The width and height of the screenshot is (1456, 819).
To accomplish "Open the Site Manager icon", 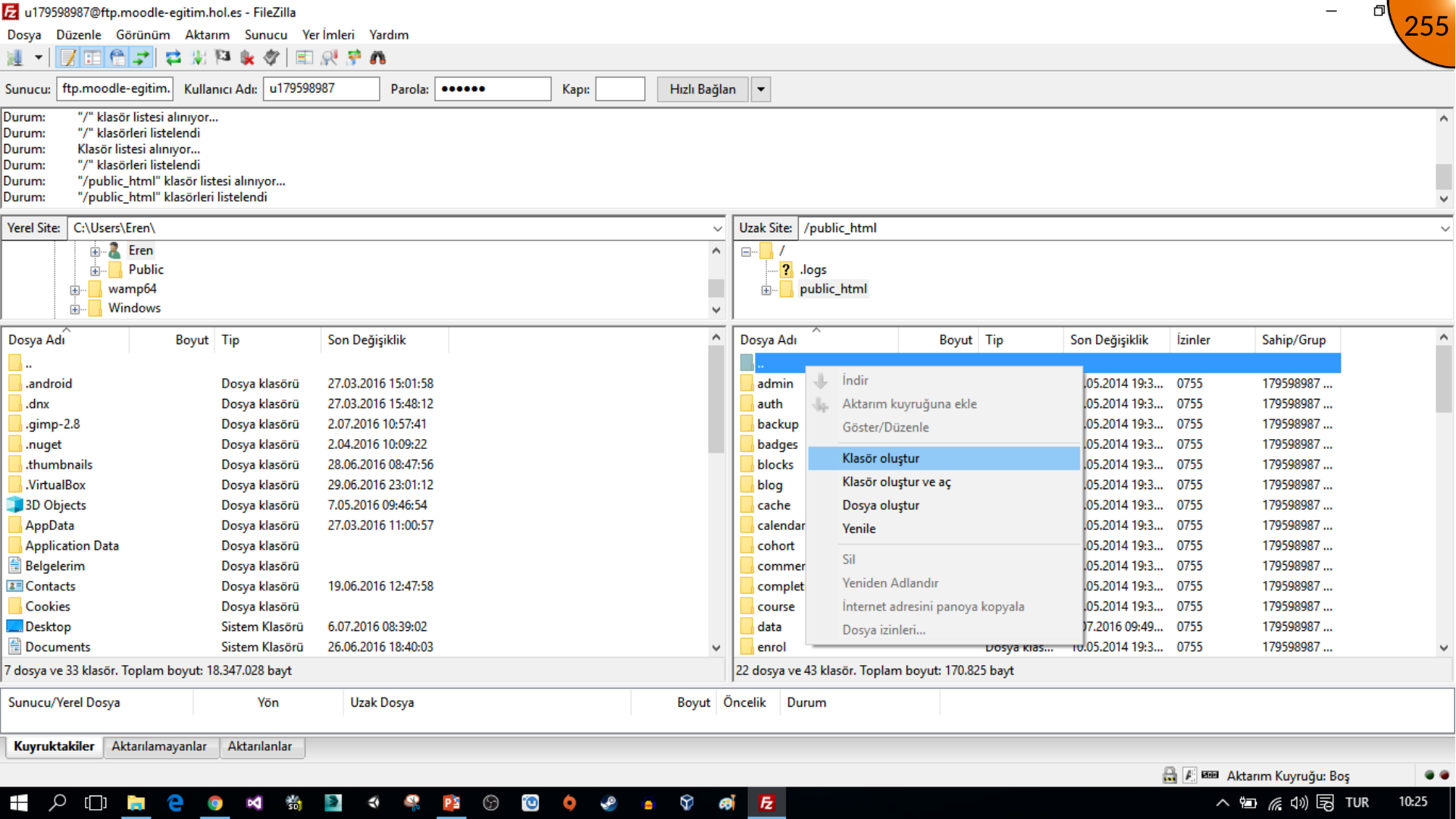I will point(14,58).
